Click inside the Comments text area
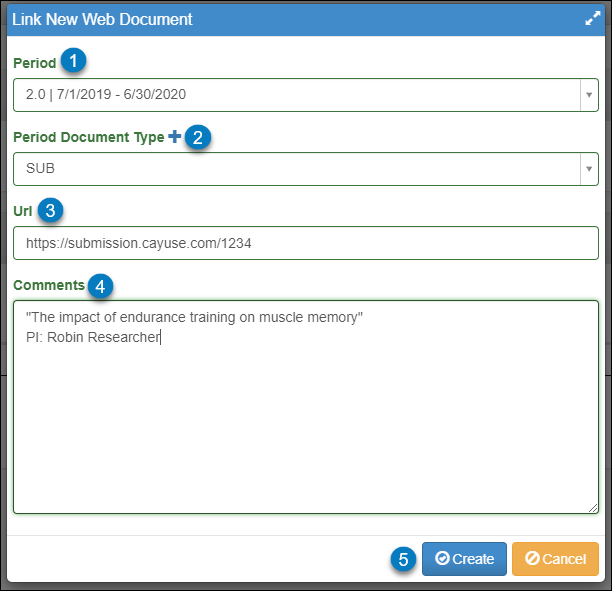This screenshot has height=591, width=612. click(306, 407)
